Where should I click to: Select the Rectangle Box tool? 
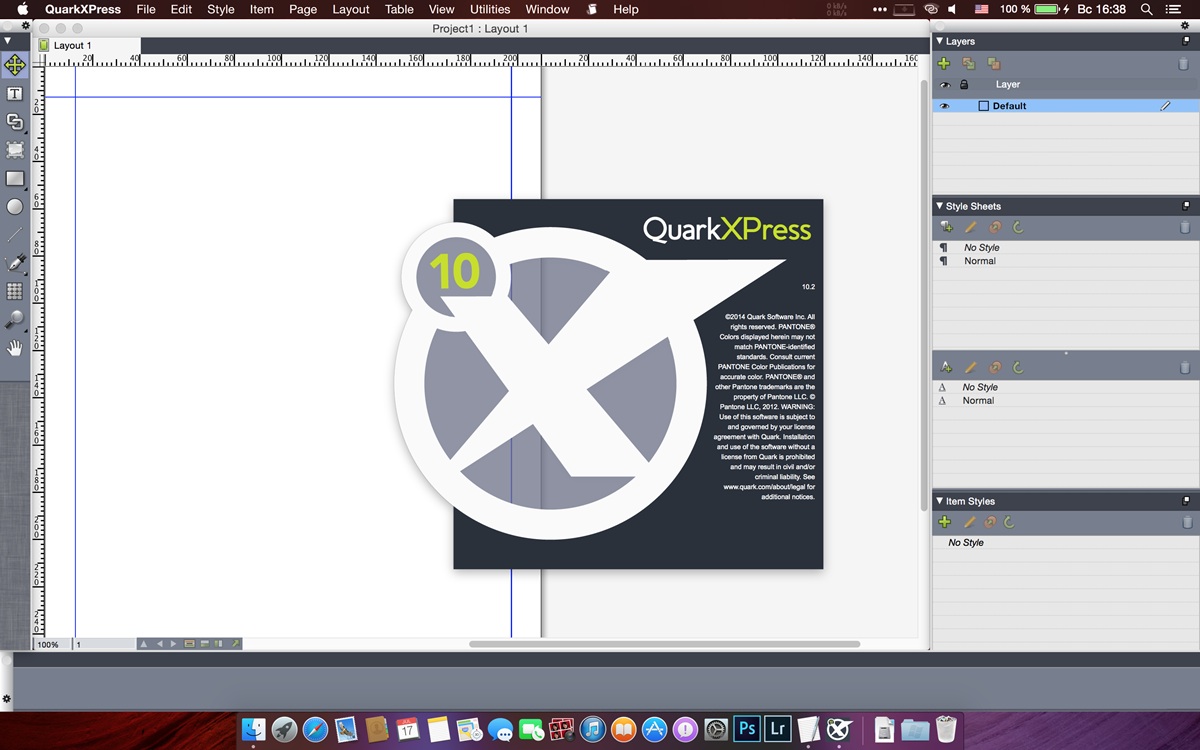[x=15, y=178]
